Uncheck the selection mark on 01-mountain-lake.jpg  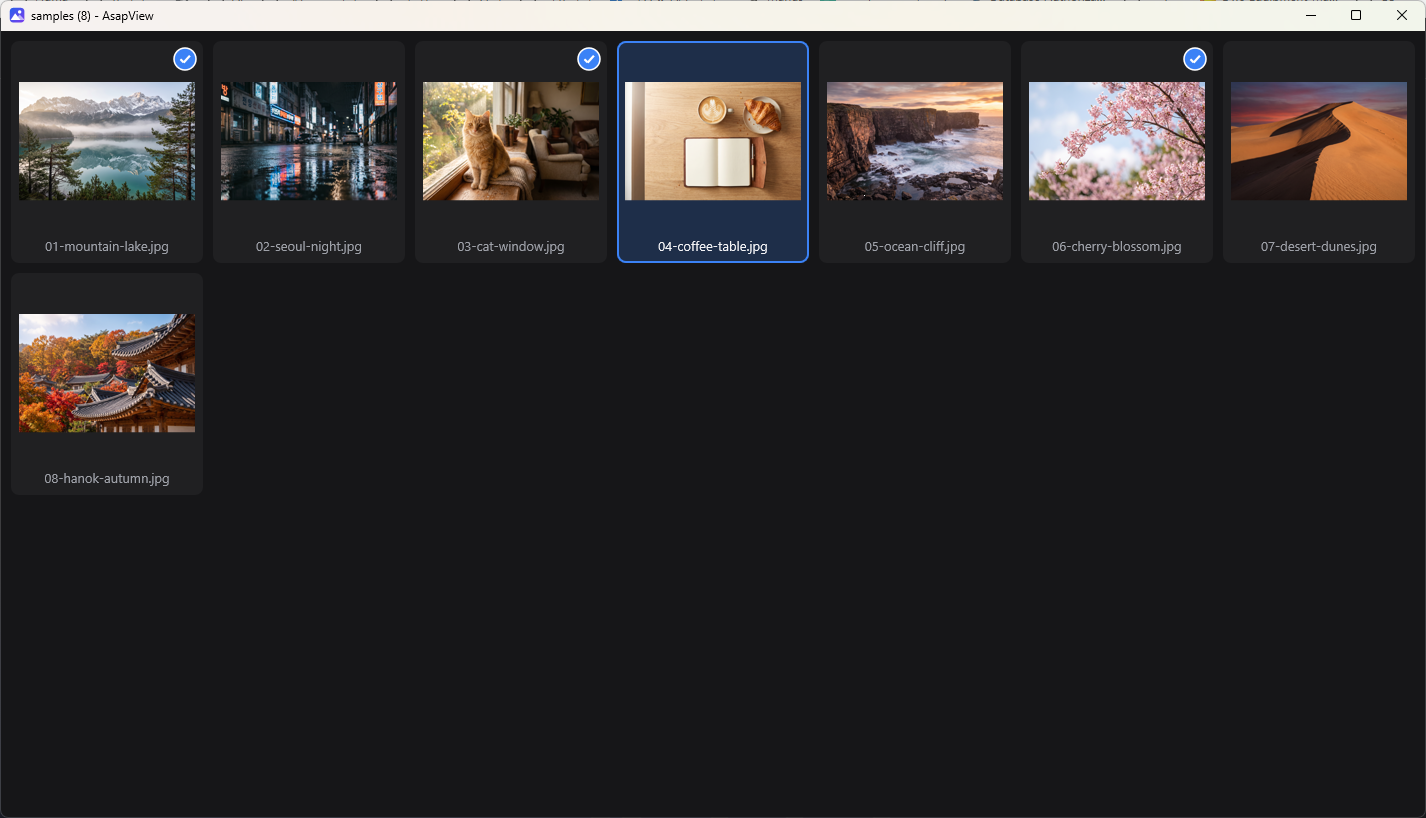click(x=185, y=59)
